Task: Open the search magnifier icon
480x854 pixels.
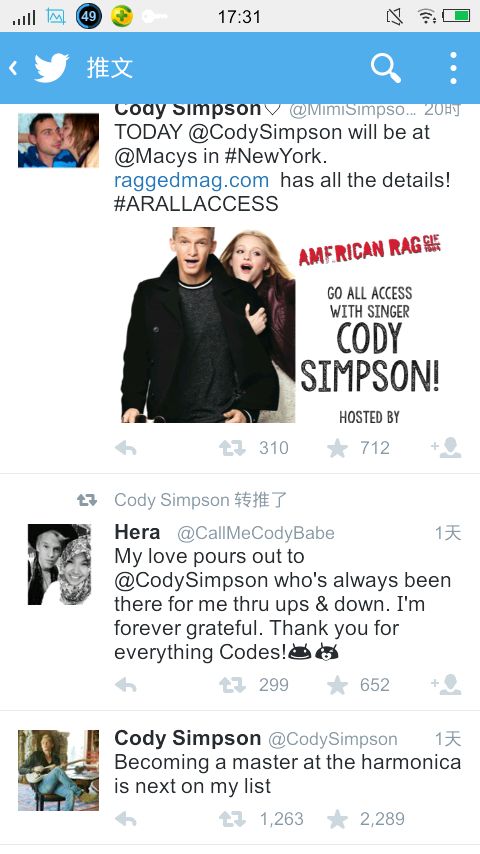Action: coord(386,68)
